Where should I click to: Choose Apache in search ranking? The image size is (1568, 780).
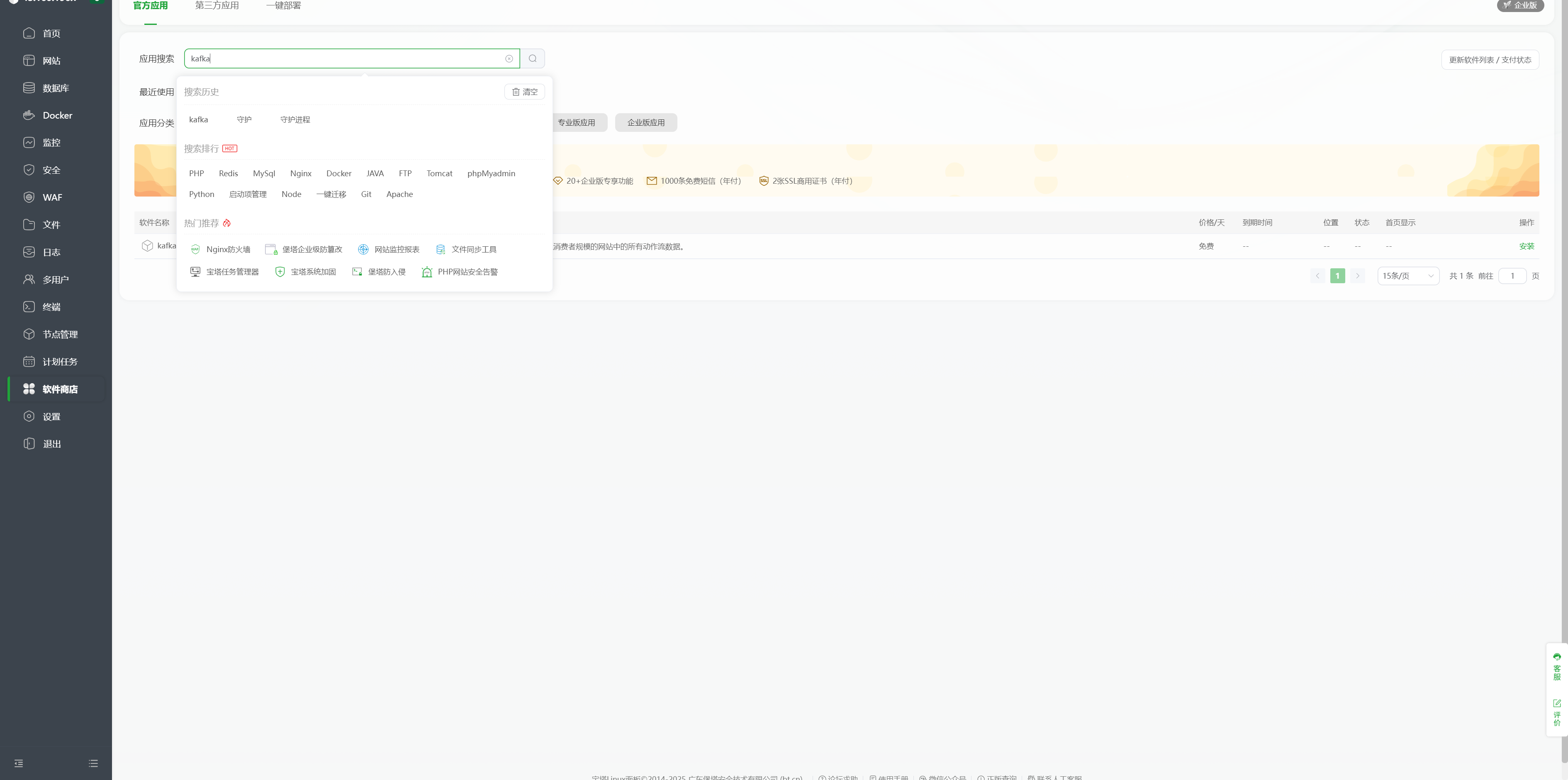point(399,194)
